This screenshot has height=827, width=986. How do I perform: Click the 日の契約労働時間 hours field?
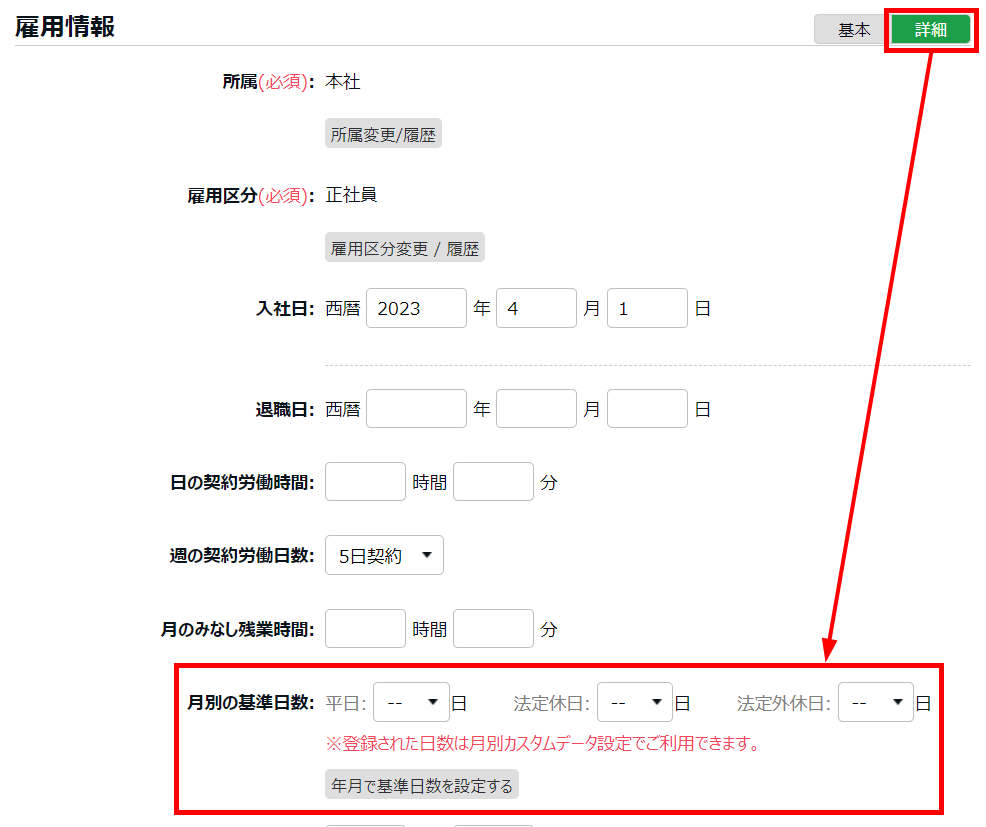[365, 482]
